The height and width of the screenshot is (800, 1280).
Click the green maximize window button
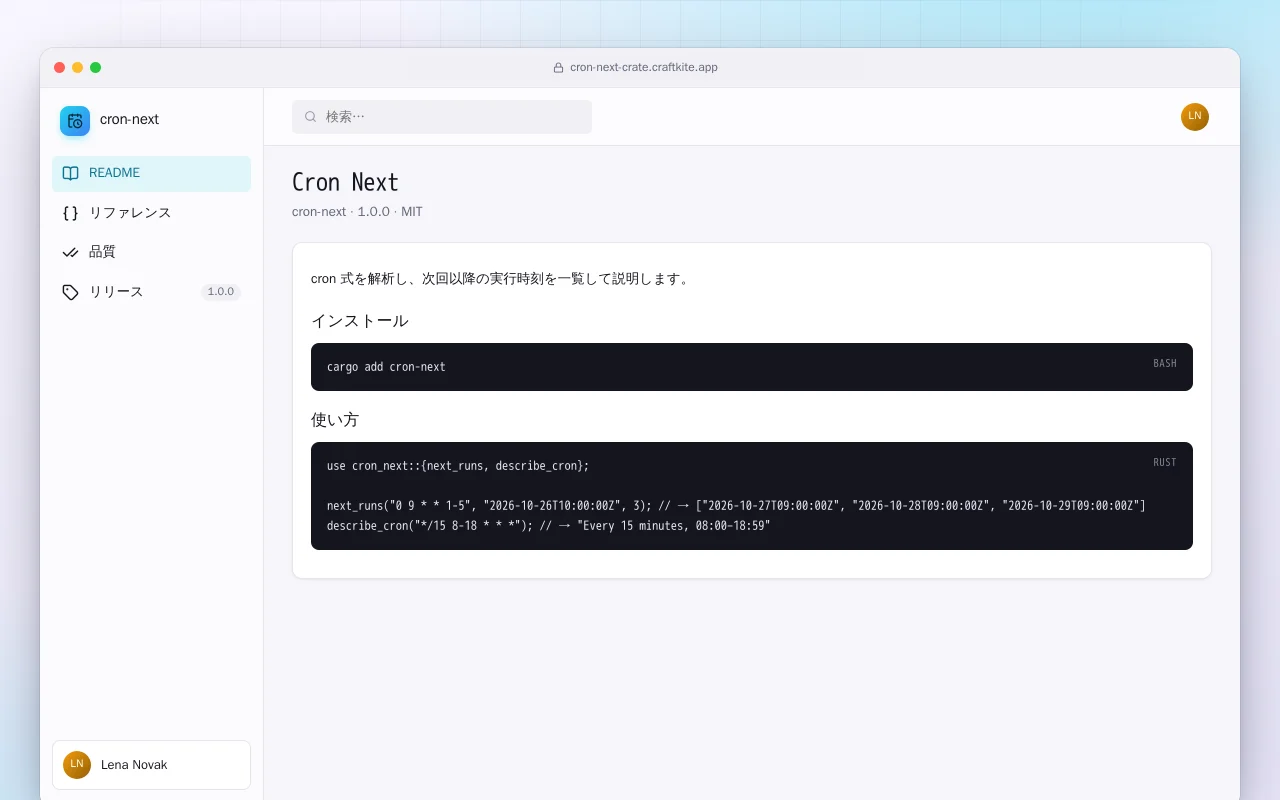pyautogui.click(x=95, y=68)
